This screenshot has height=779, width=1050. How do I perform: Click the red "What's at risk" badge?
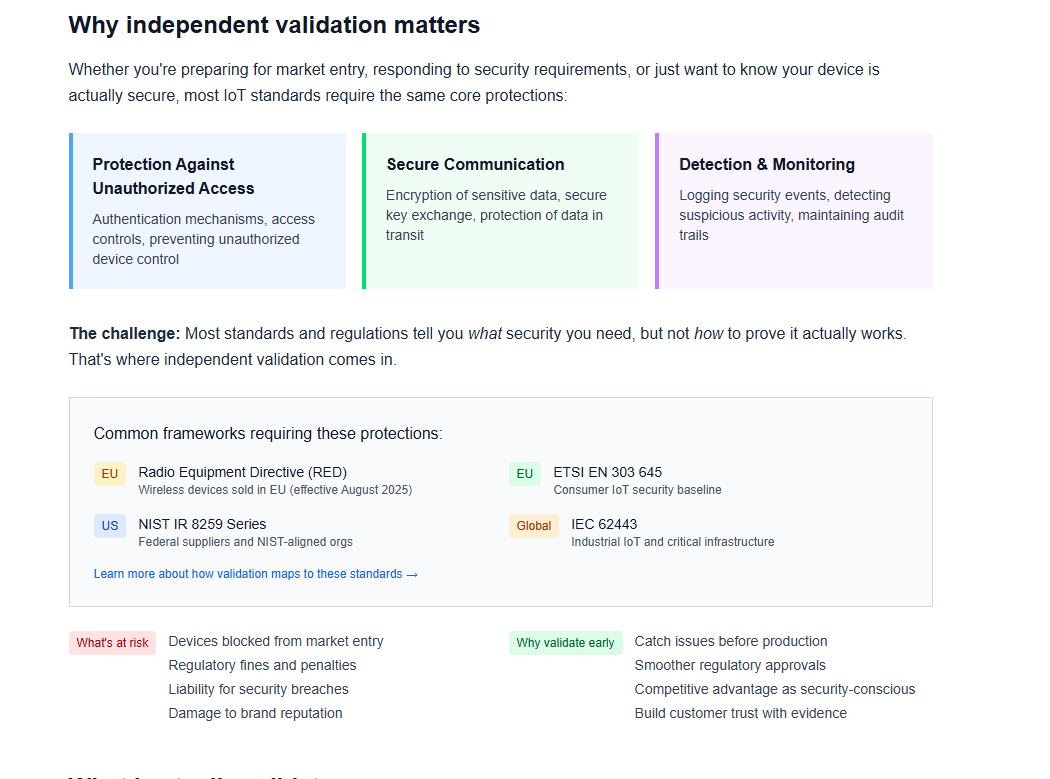click(112, 643)
